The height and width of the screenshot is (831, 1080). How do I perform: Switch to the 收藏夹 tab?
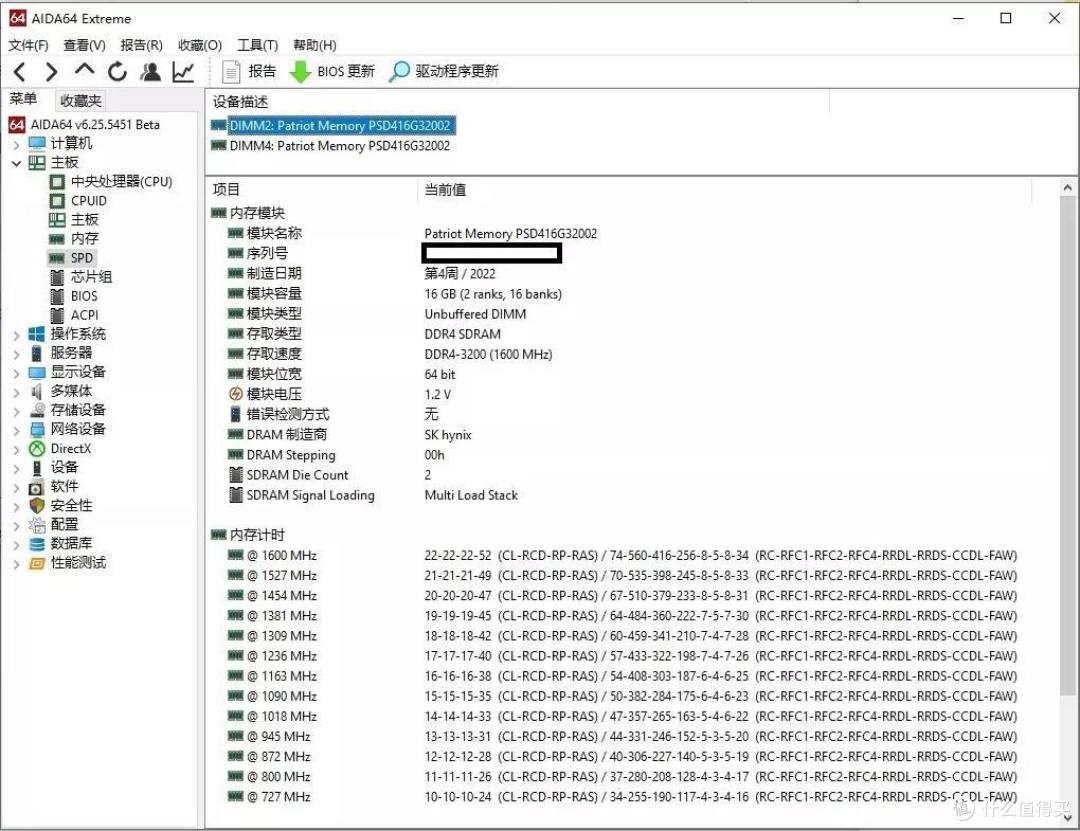pyautogui.click(x=81, y=101)
